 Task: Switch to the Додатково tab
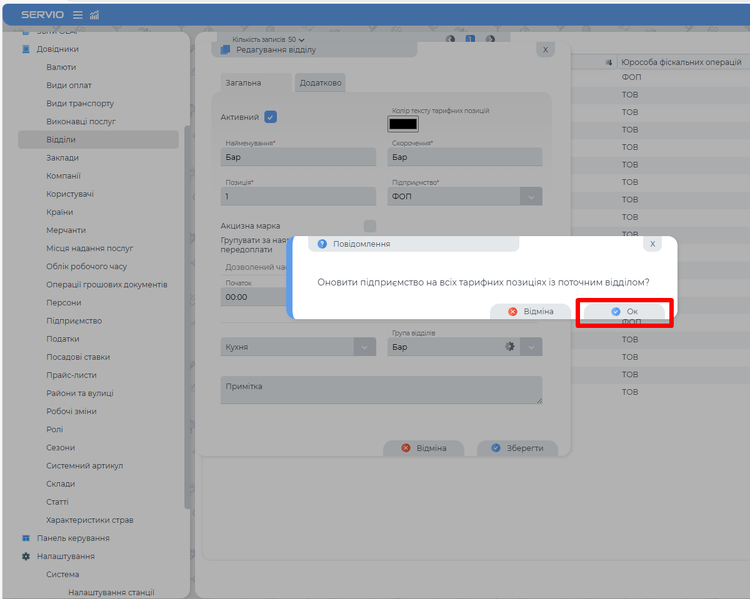pos(321,83)
